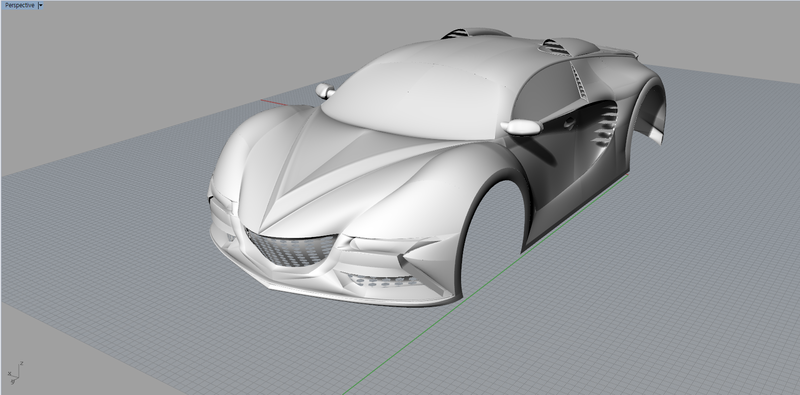Click the world axes icon
The image size is (800, 395).
[x=15, y=373]
